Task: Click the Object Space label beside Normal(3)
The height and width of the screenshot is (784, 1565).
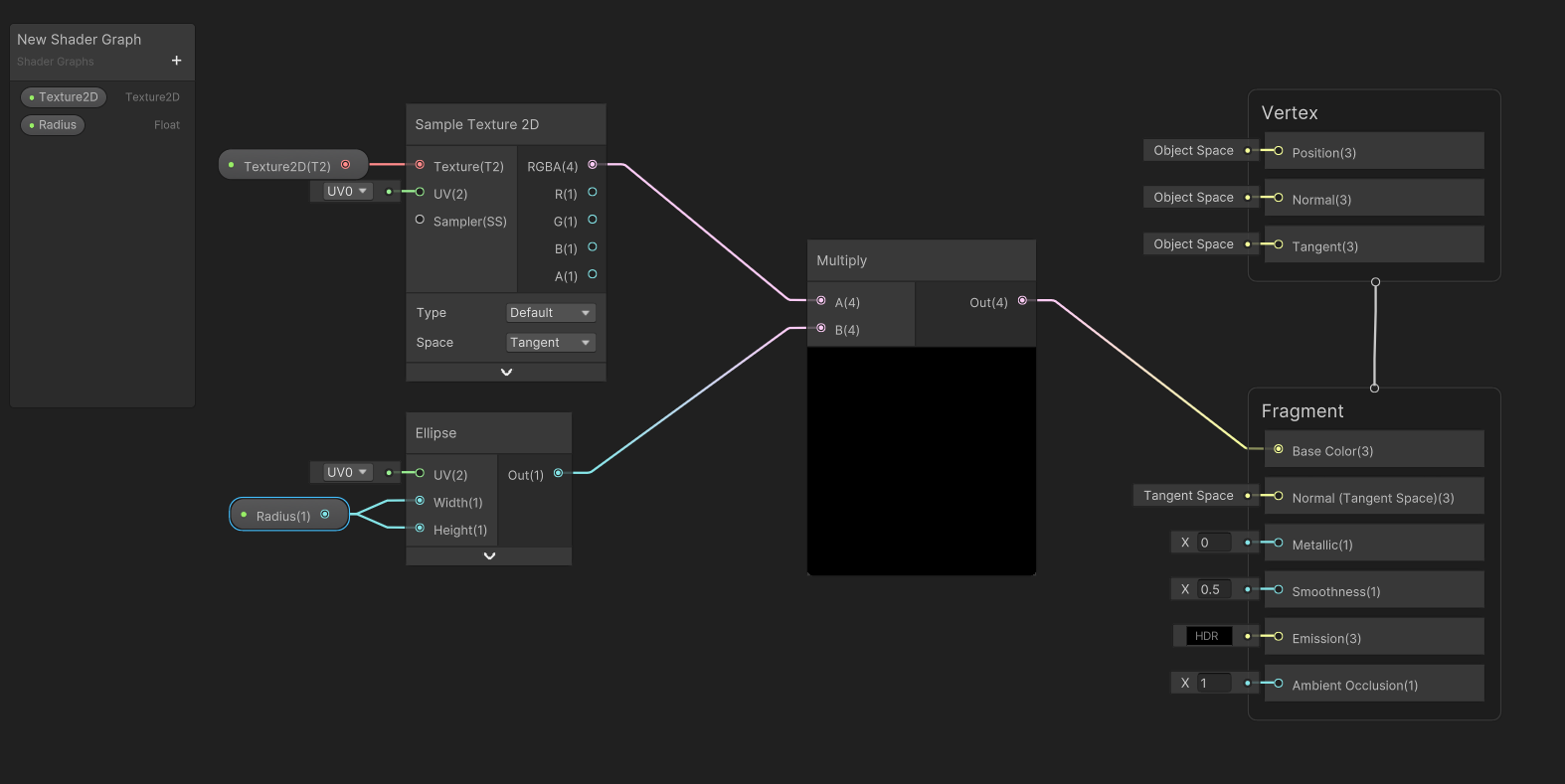Action: (1193, 198)
